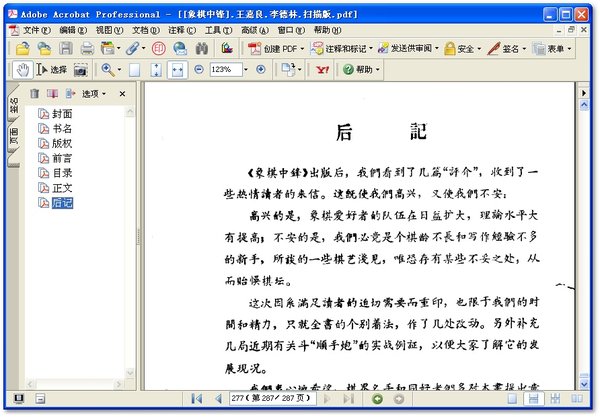This screenshot has width=600, height=417.
Task: Go to previous page arrow
Action: (218, 399)
